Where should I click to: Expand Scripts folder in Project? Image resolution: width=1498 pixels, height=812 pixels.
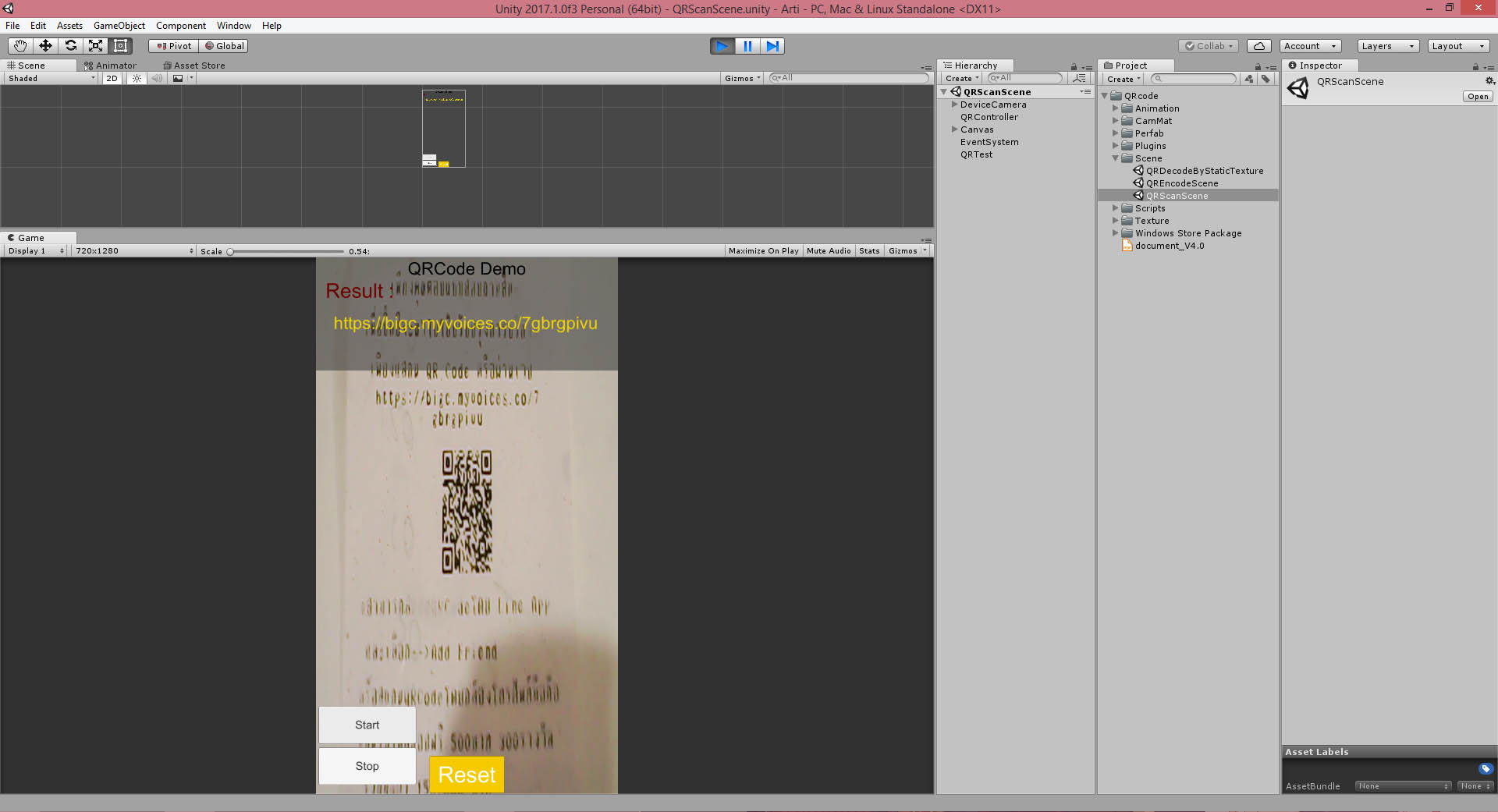tap(1116, 208)
